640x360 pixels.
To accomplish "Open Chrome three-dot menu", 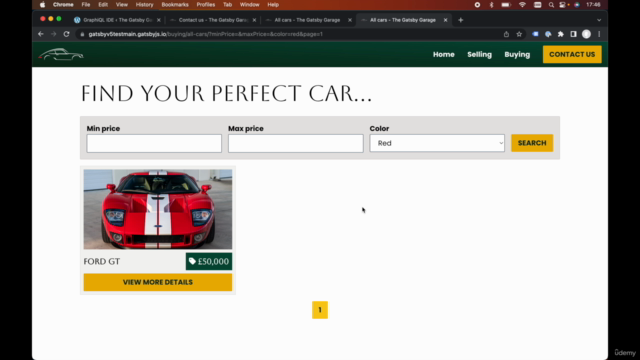I will coord(599,34).
